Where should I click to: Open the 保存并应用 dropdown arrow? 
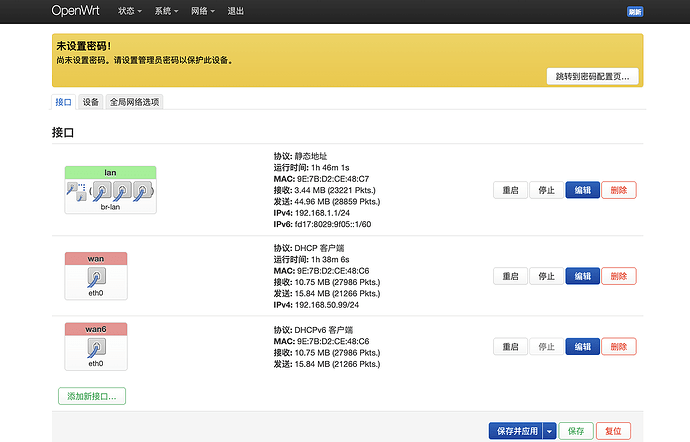pyautogui.click(x=549, y=431)
